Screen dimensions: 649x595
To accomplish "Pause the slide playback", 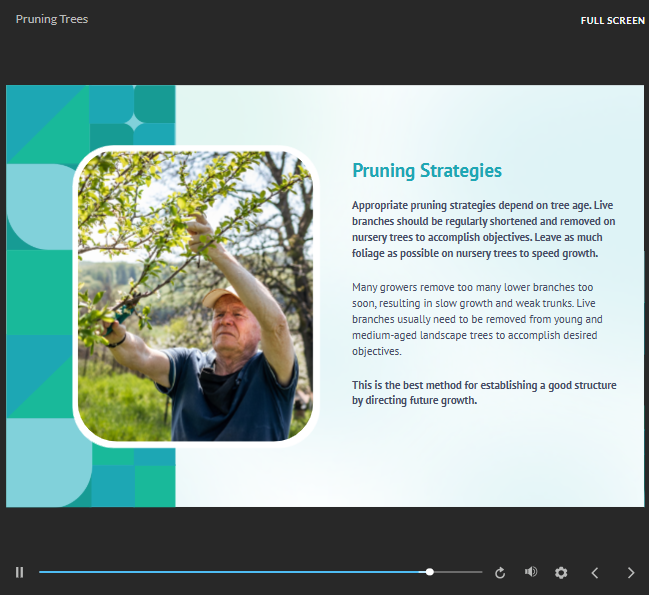I will [x=19, y=572].
